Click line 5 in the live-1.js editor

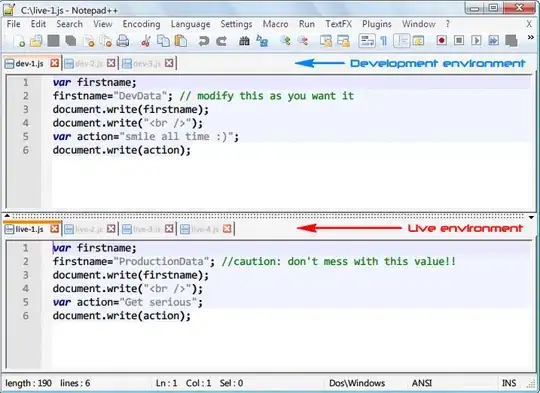291,302
